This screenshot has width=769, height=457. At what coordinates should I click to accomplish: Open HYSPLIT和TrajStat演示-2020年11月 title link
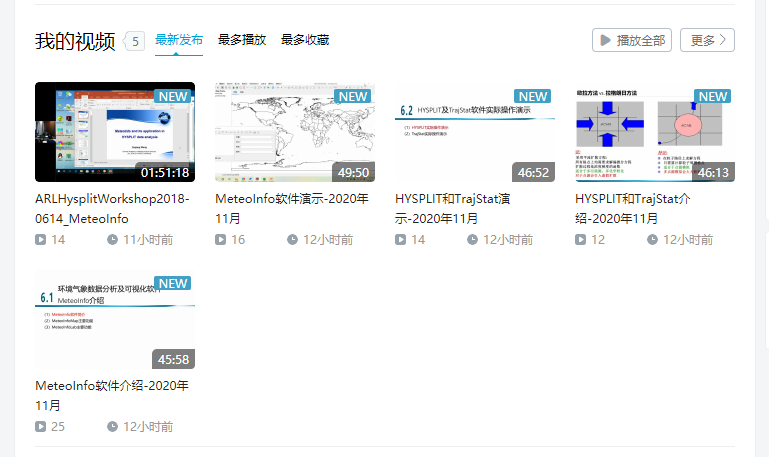[468, 208]
